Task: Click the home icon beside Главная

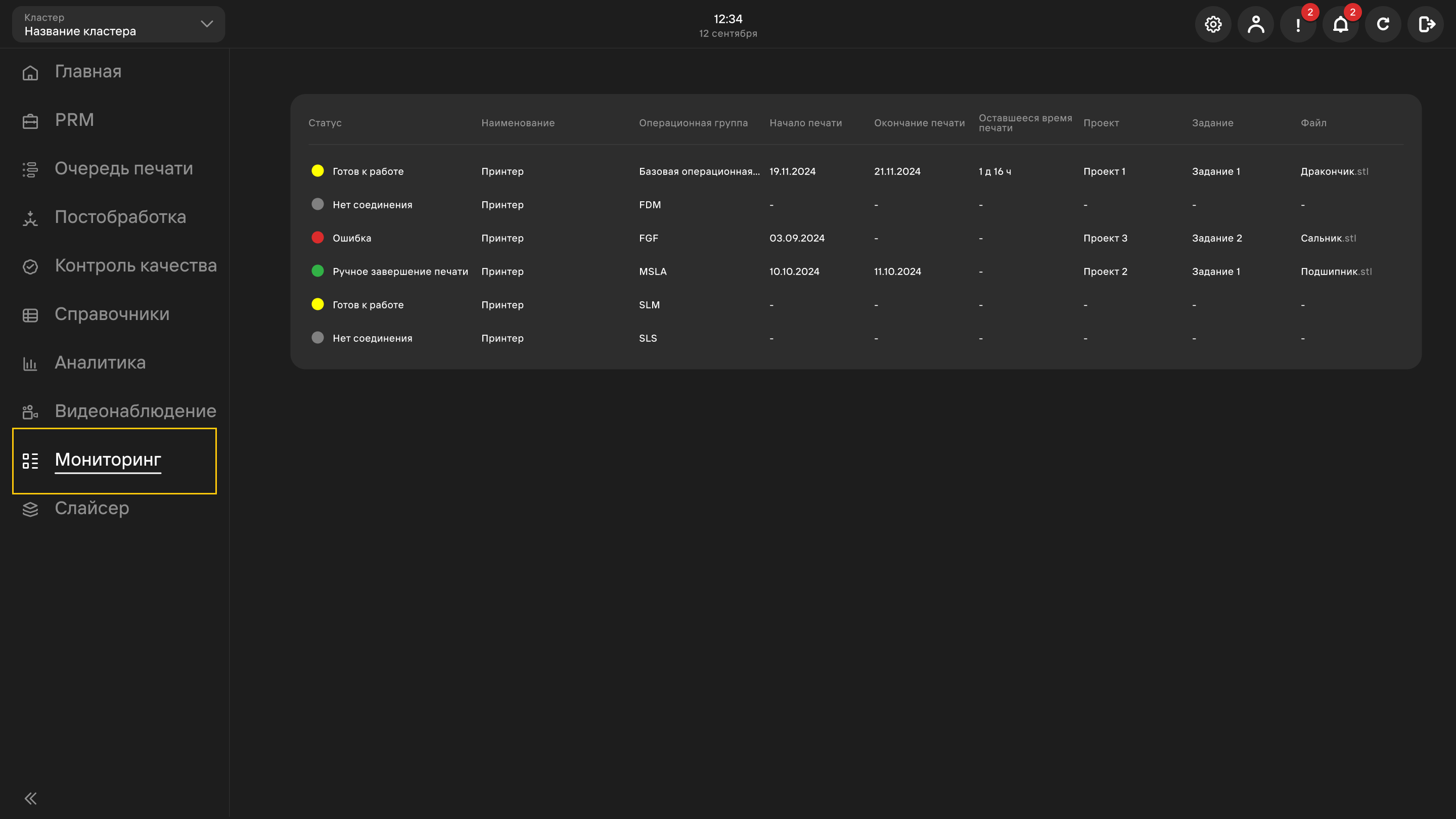Action: click(x=30, y=73)
